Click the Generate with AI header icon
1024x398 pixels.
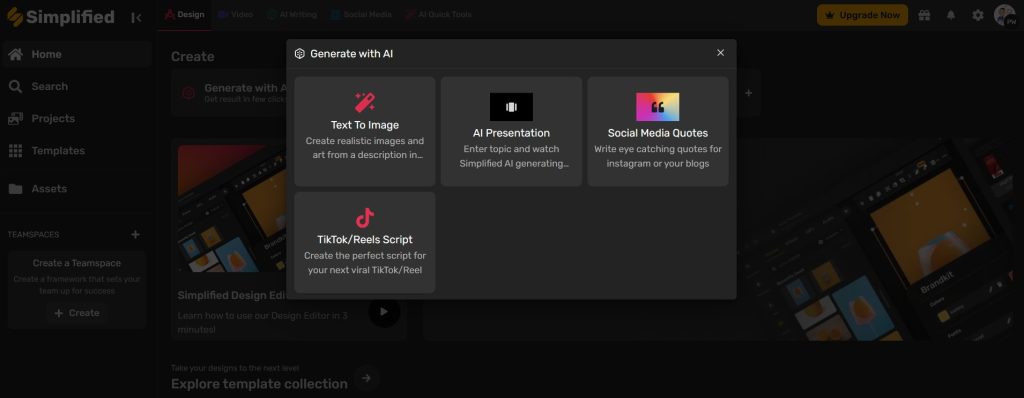coord(300,54)
